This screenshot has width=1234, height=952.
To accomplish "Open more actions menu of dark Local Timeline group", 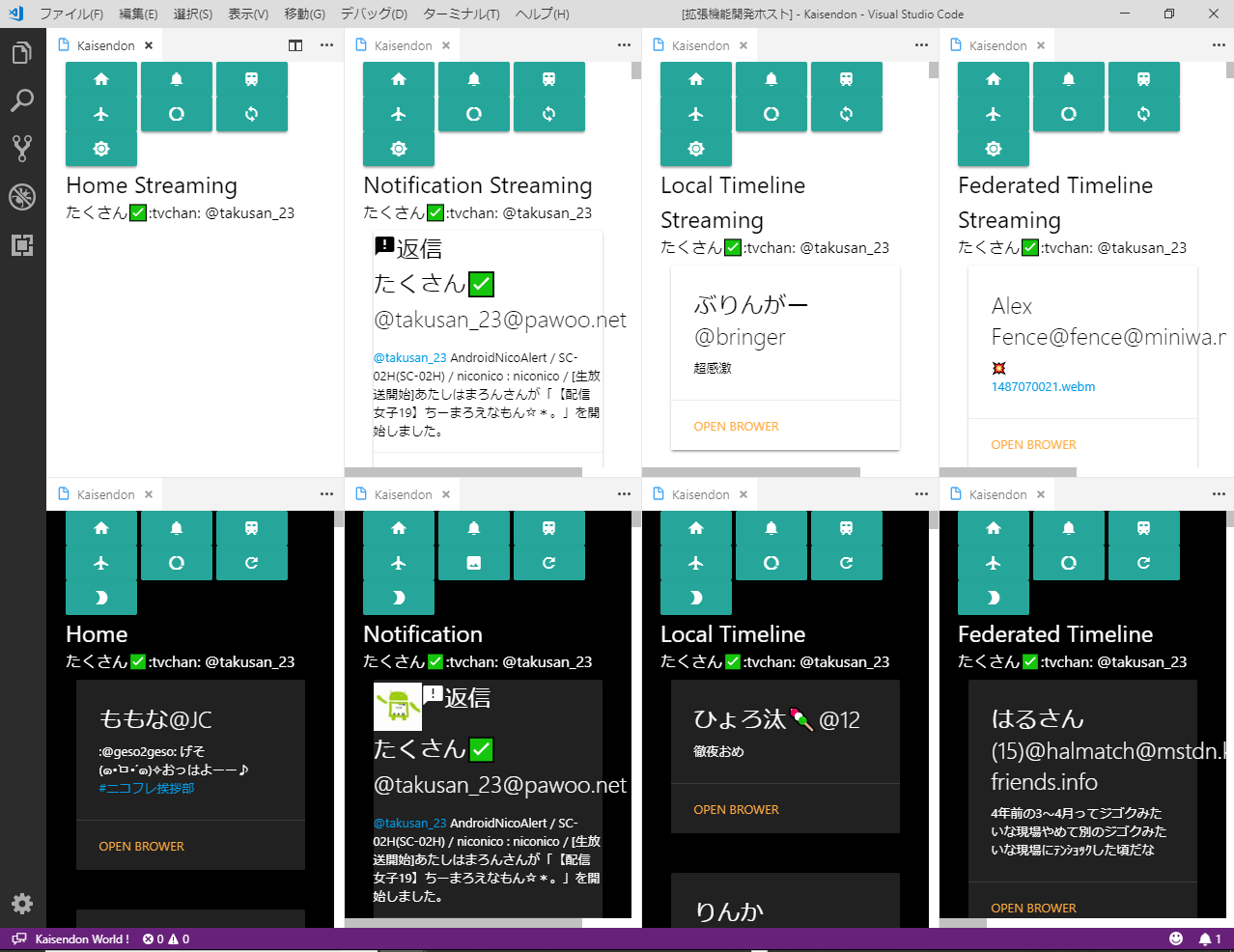I will click(921, 494).
